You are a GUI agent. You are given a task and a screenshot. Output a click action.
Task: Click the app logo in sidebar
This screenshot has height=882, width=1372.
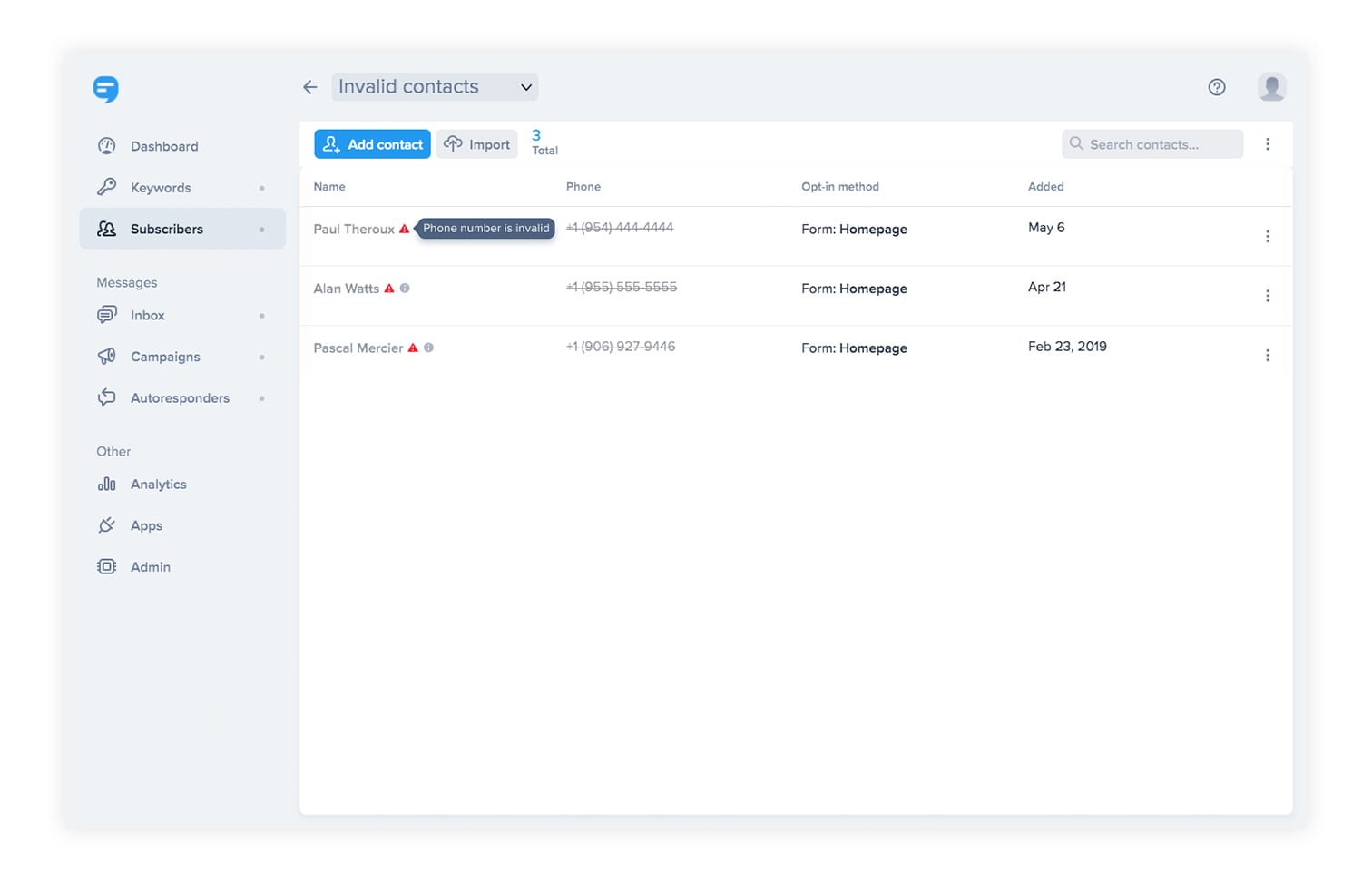tap(106, 89)
